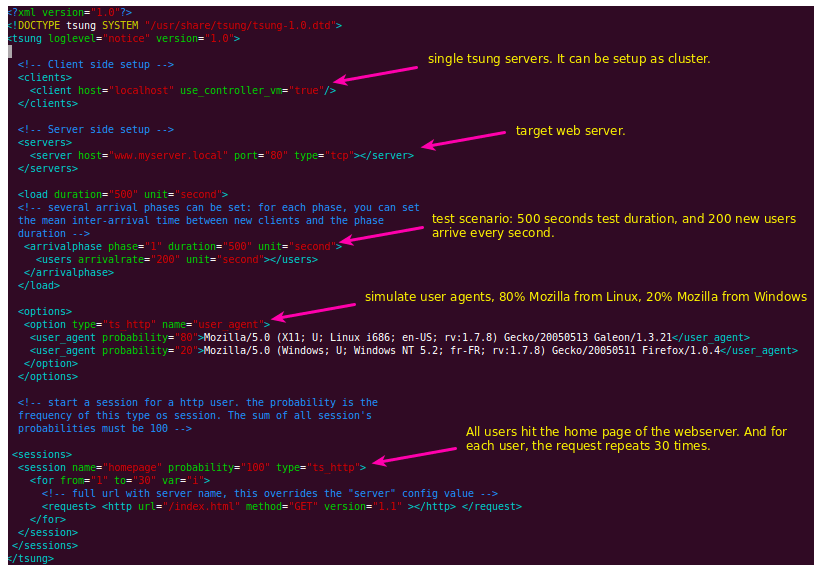Click the pink arrow pointing at client line
This screenshot has height=565, width=814.
[x=375, y=75]
